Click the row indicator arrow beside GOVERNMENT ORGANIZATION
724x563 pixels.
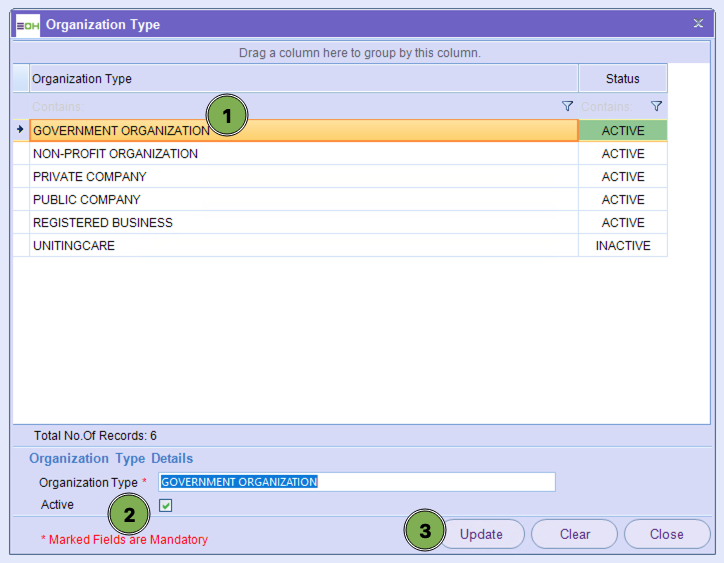20,130
